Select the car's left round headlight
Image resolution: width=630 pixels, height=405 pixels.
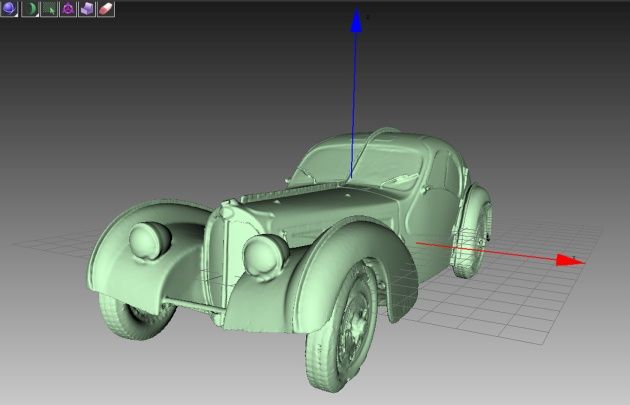(x=150, y=241)
